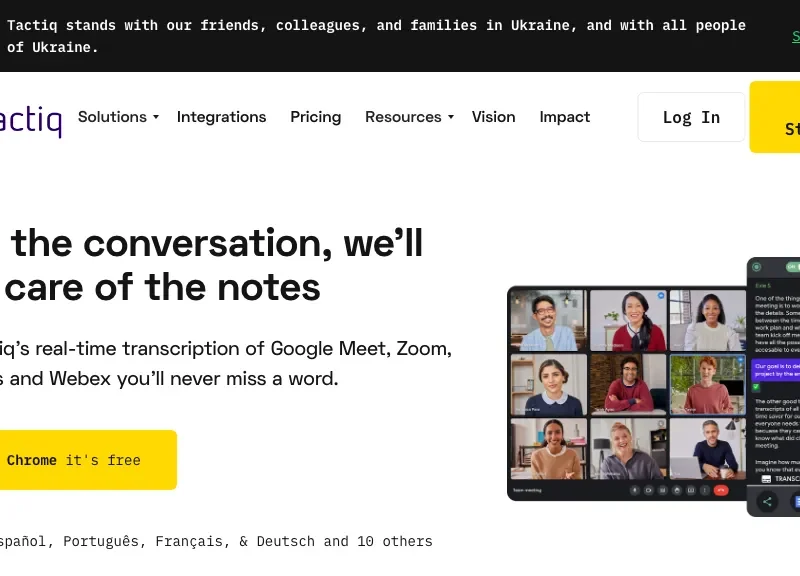Click the "One of the thing" transcript paragraph

777,324
